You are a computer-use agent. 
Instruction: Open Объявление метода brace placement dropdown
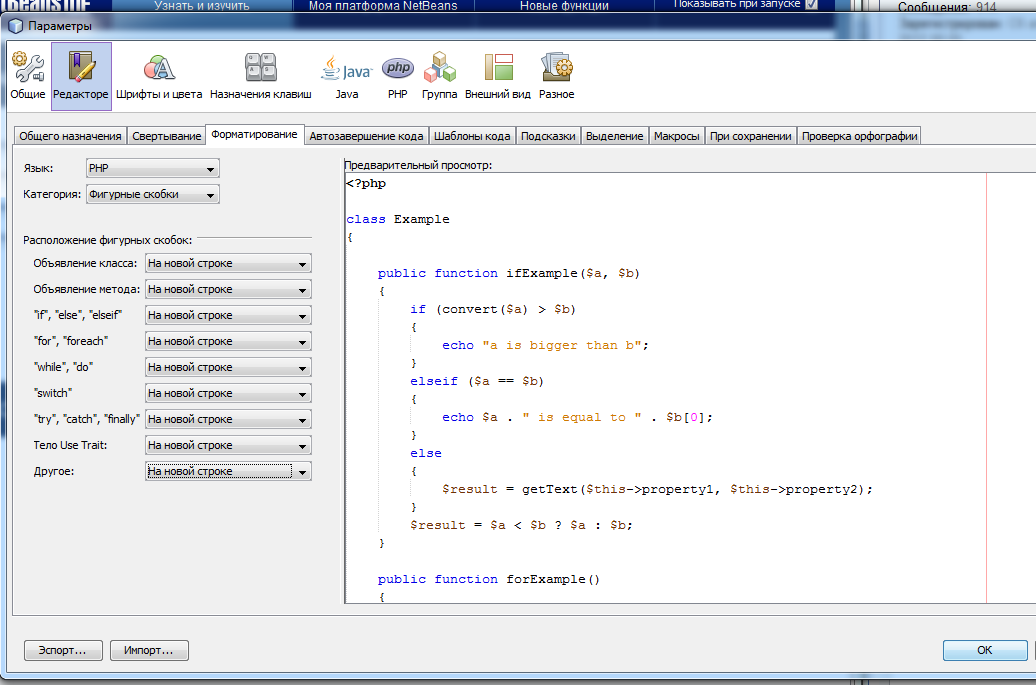228,289
